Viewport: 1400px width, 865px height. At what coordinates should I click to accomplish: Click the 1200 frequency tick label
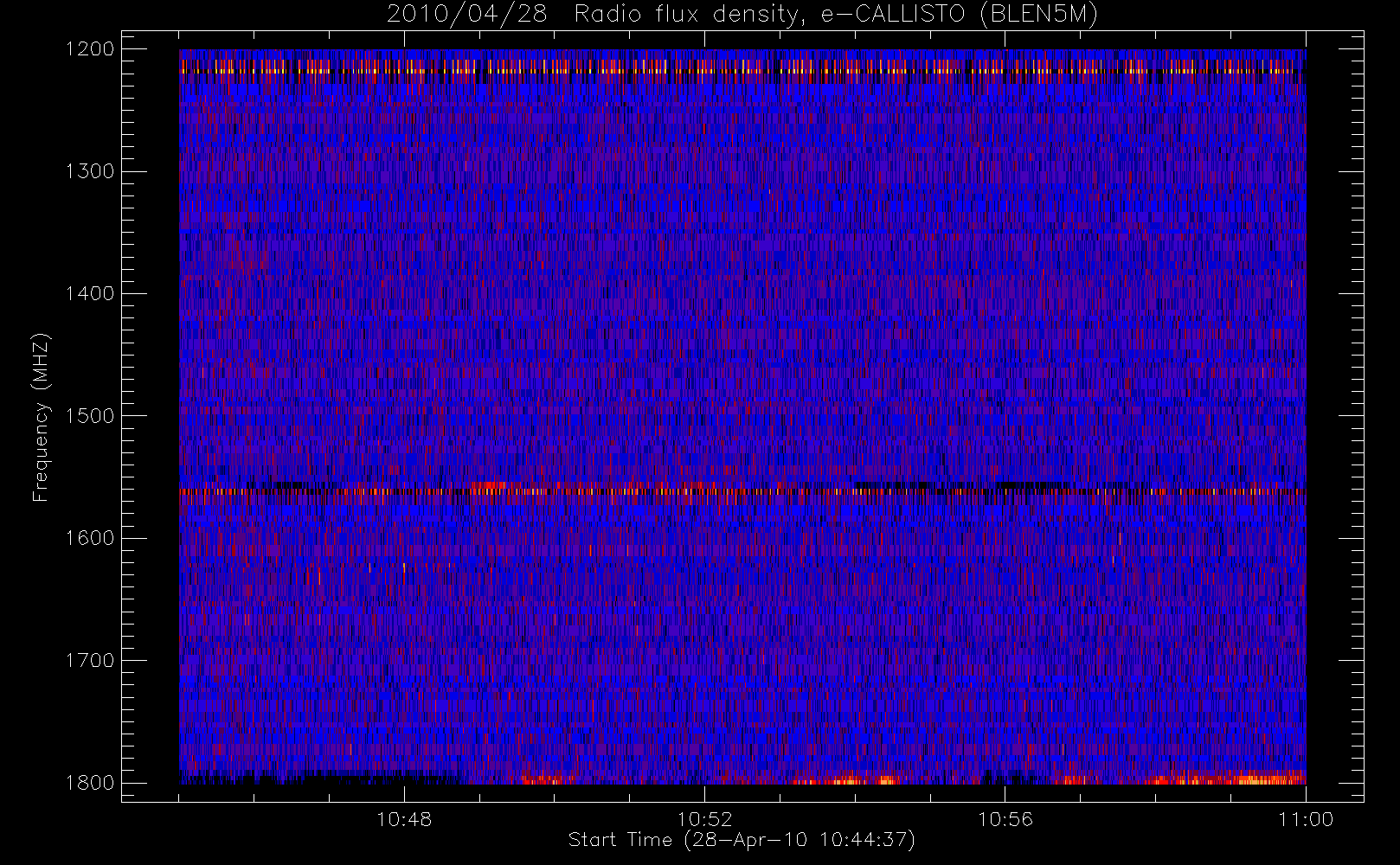[x=90, y=49]
